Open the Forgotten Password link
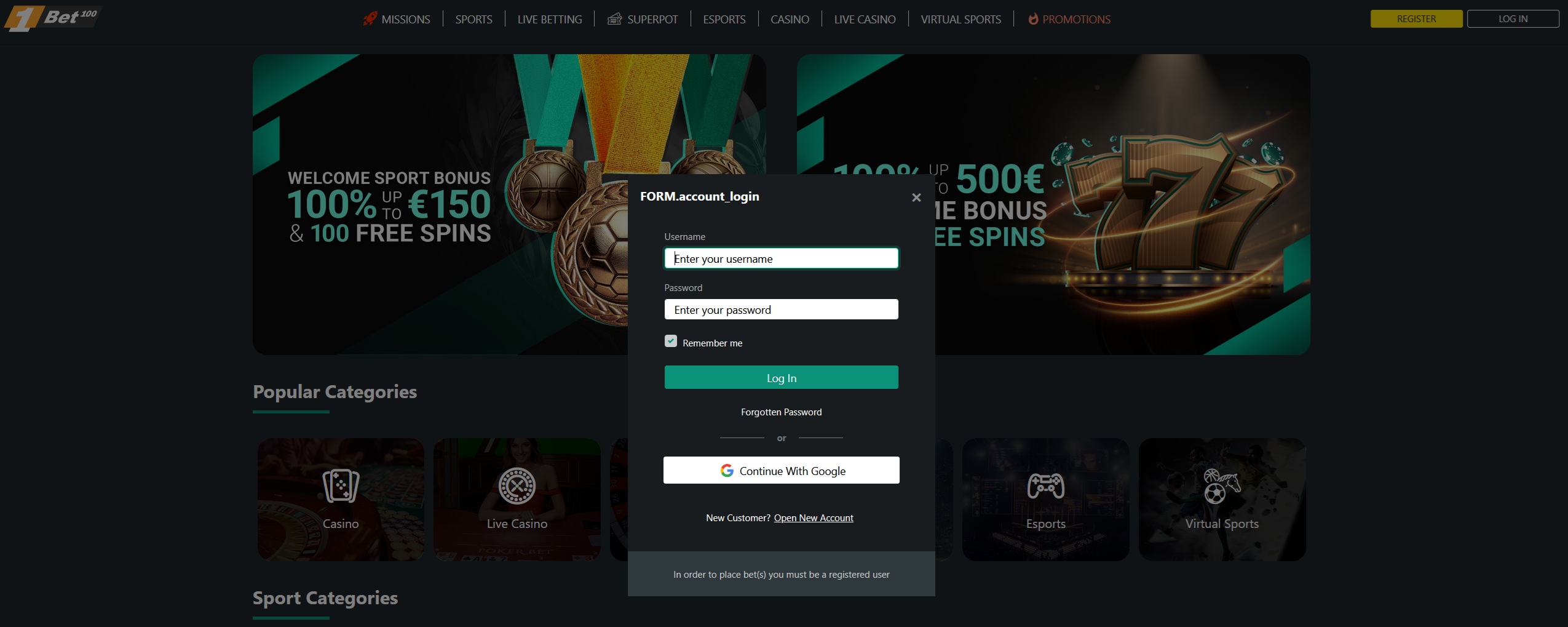Screen dimensions: 1568x627 click(x=781, y=412)
